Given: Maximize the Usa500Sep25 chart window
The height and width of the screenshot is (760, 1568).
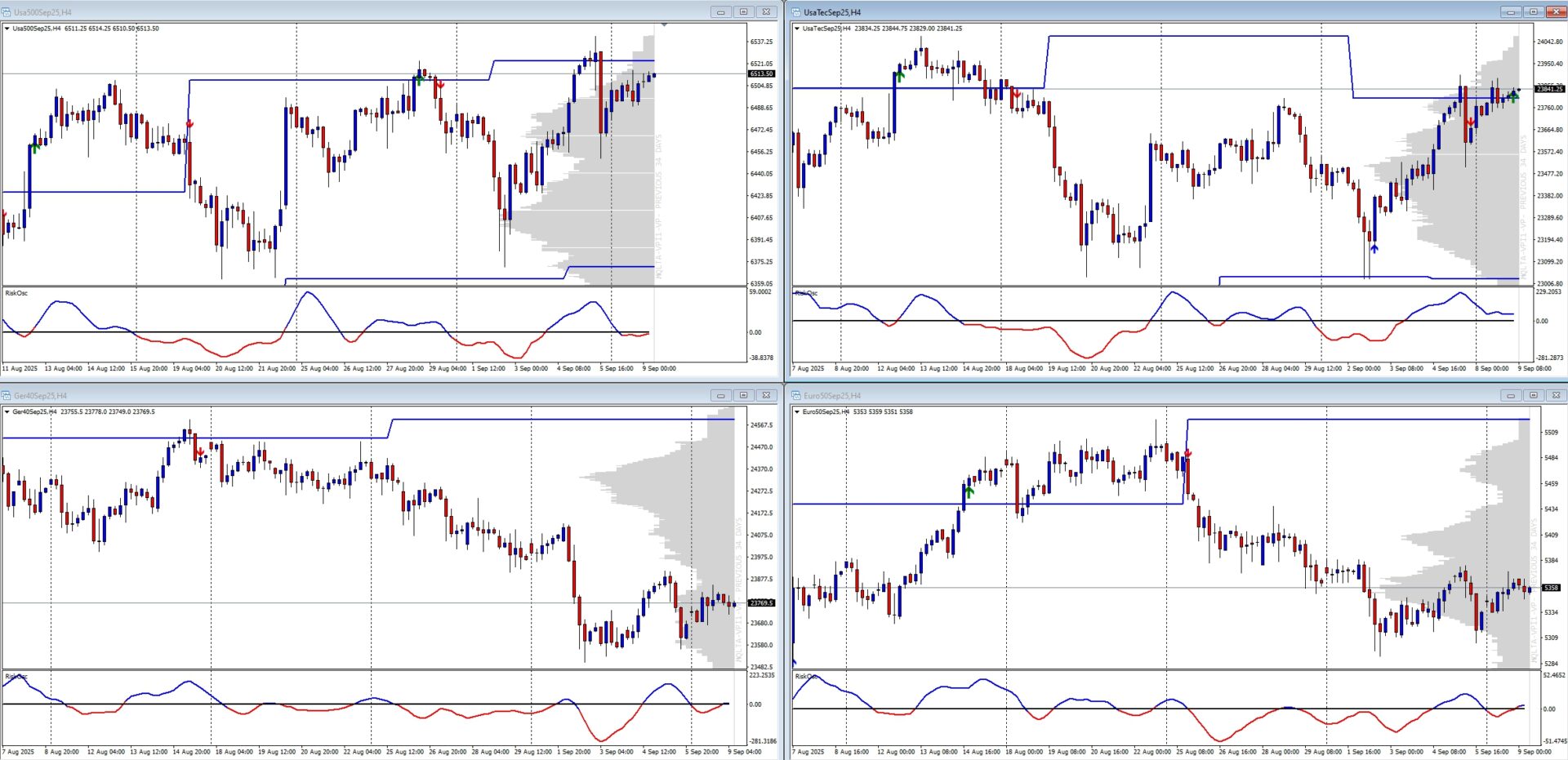Looking at the screenshot, I should click(743, 12).
